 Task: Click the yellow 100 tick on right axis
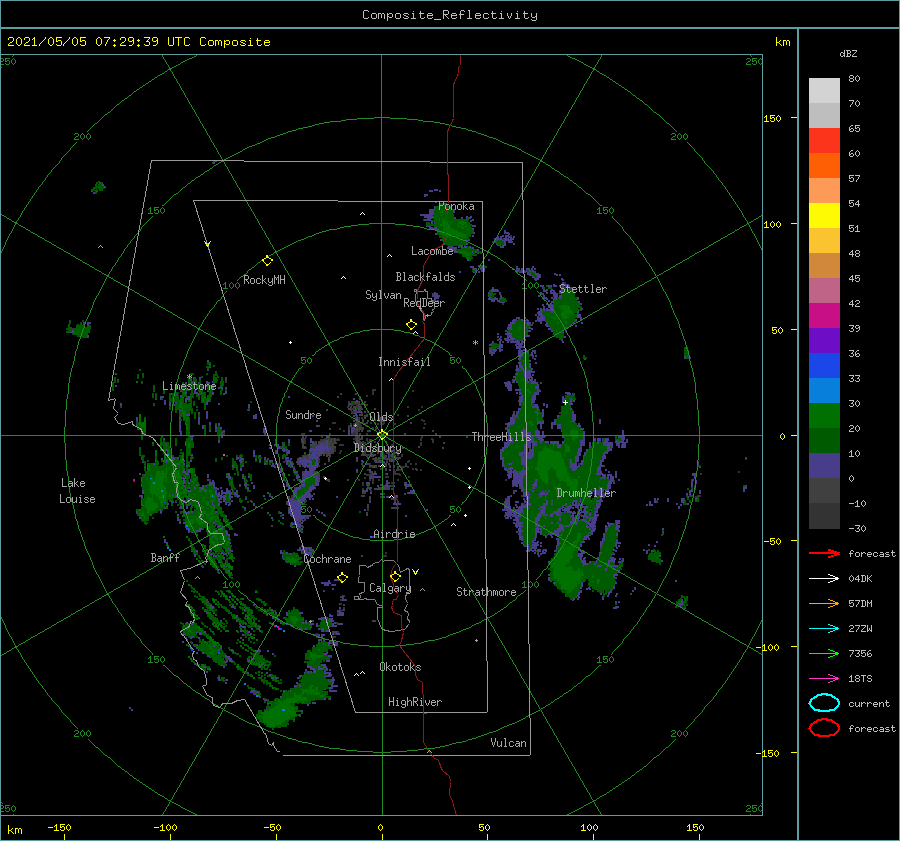pos(773,224)
